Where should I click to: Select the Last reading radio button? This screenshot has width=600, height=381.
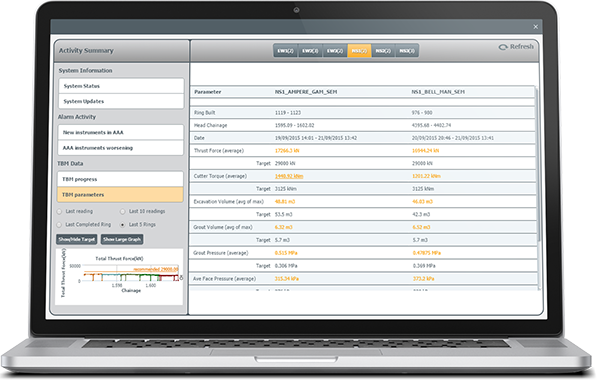tap(59, 212)
